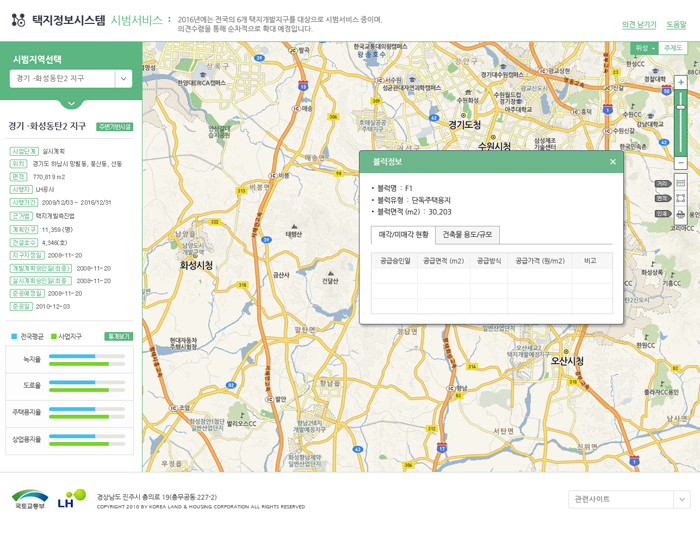This screenshot has width=700, height=534.
Task: Switch to 건축물 용도/규모 tab
Action: [467, 234]
